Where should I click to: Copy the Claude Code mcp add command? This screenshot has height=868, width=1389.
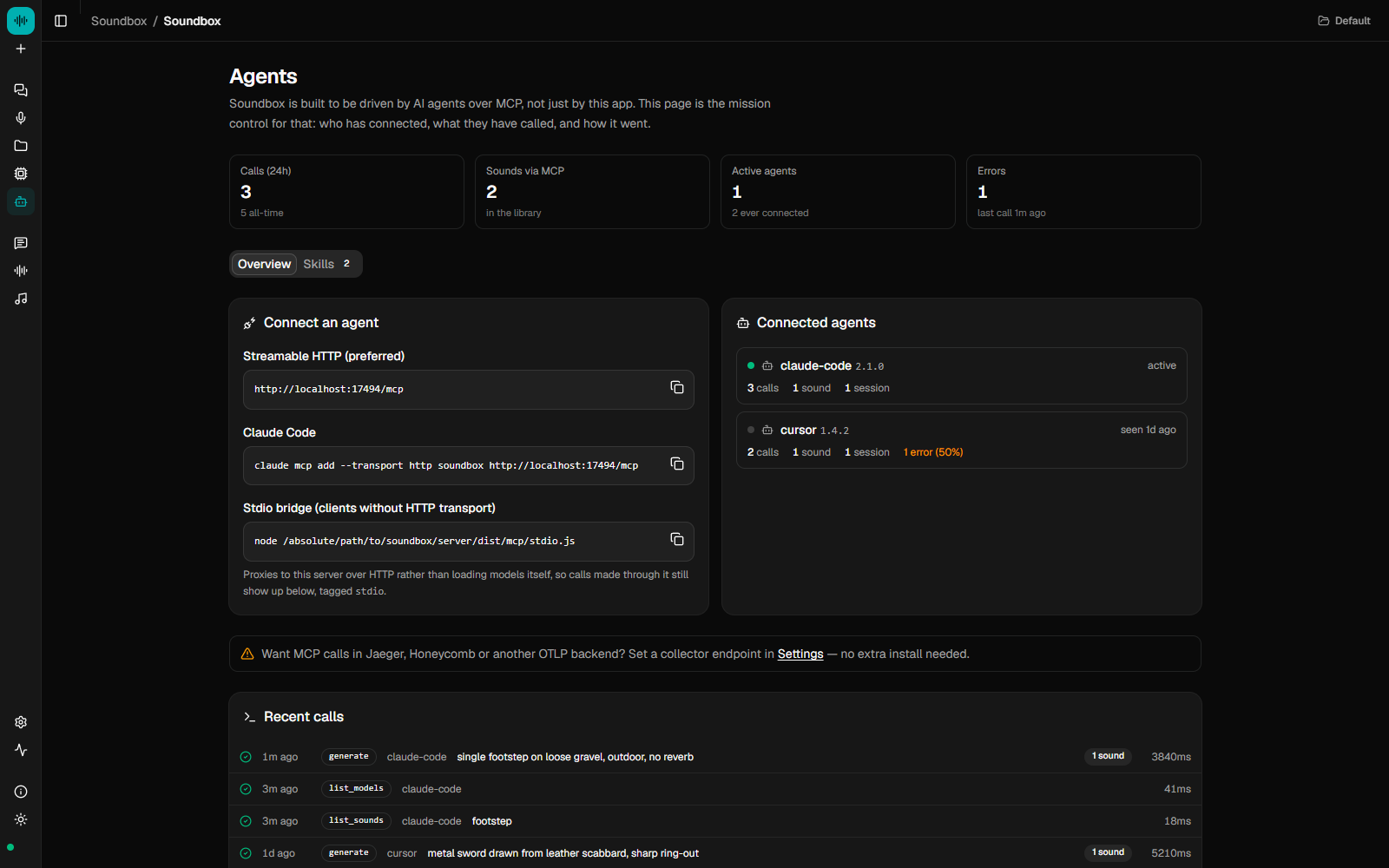tap(677, 464)
